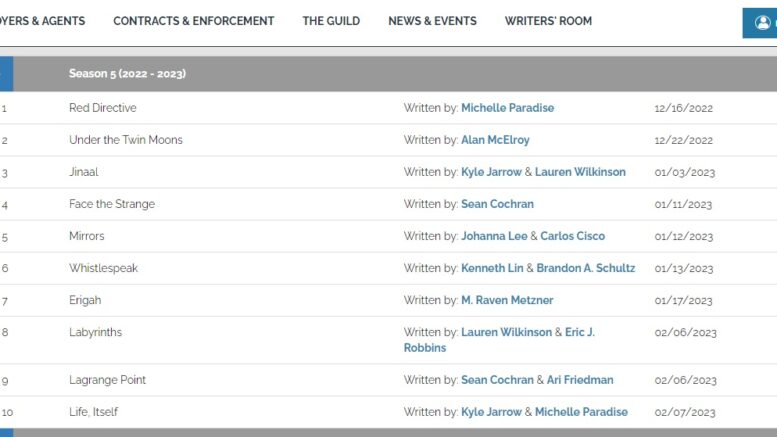Select the Season 5 (2022 - 2023) header

(x=127, y=74)
